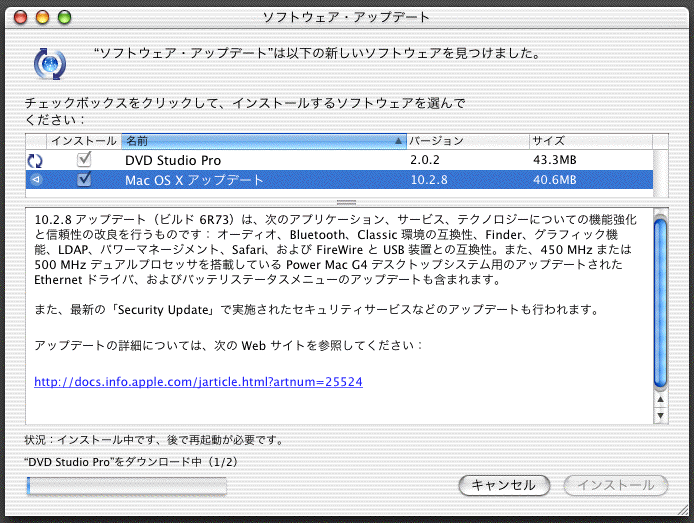Click the blue vertical scrollbar thumb in description
The image size is (694, 523).
coord(660,303)
